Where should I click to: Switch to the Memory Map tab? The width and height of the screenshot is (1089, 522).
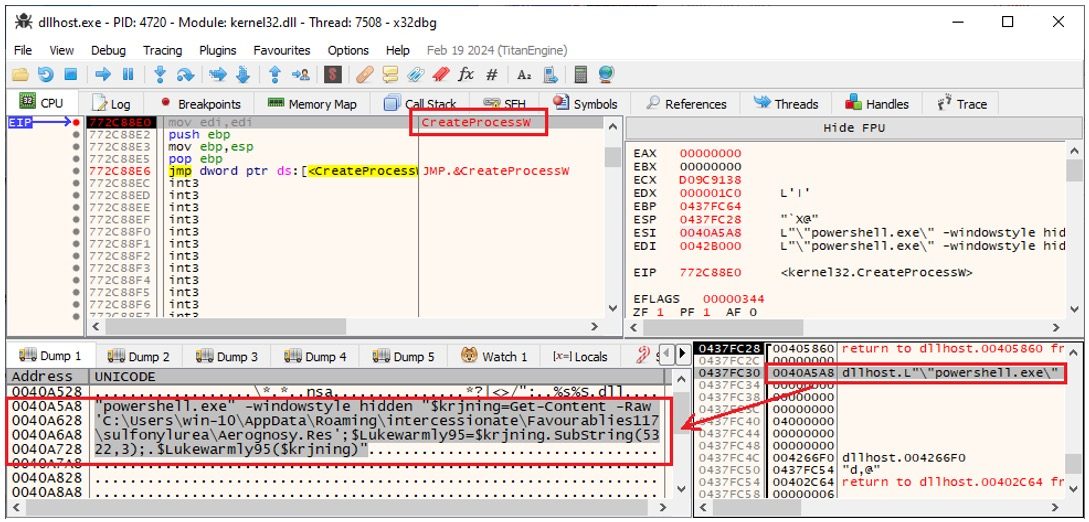(x=311, y=104)
